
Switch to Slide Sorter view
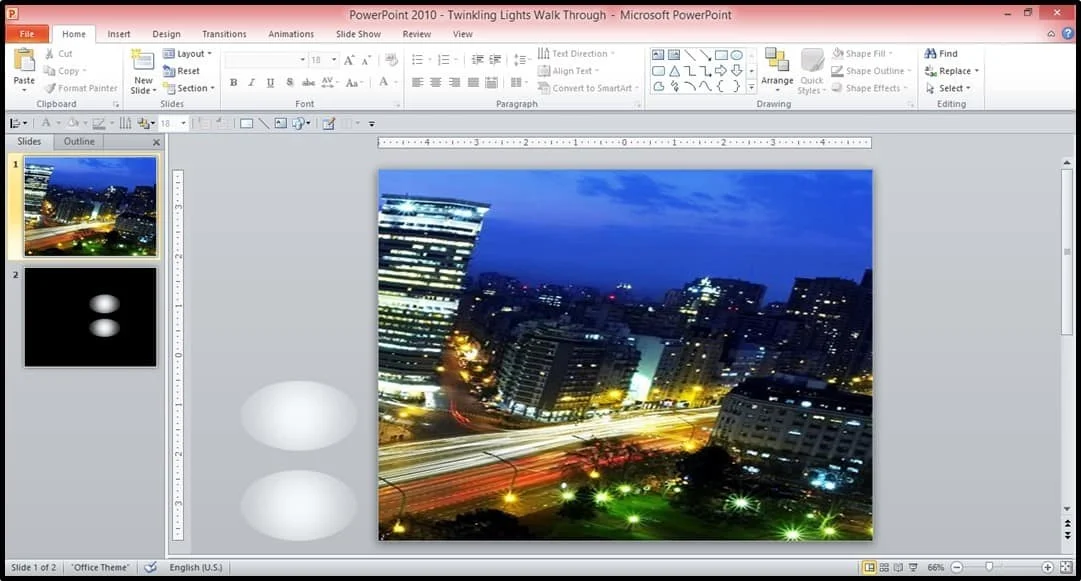[884, 567]
